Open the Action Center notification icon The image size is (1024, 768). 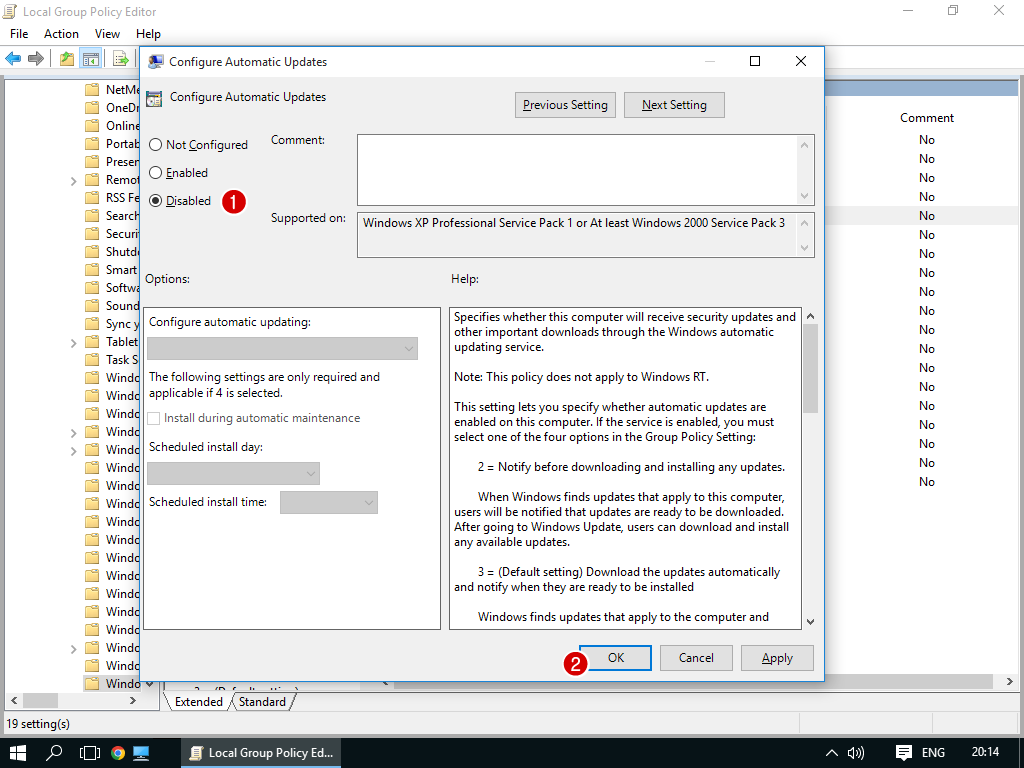click(x=904, y=752)
